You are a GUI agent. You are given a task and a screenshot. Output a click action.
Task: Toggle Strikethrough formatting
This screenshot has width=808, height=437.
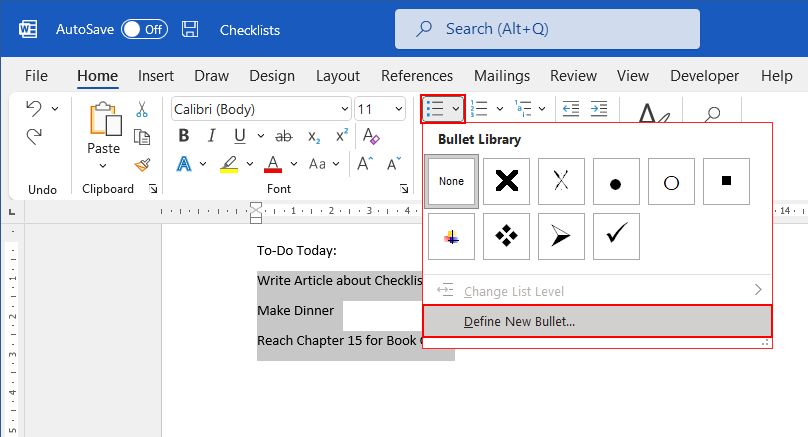[x=283, y=136]
